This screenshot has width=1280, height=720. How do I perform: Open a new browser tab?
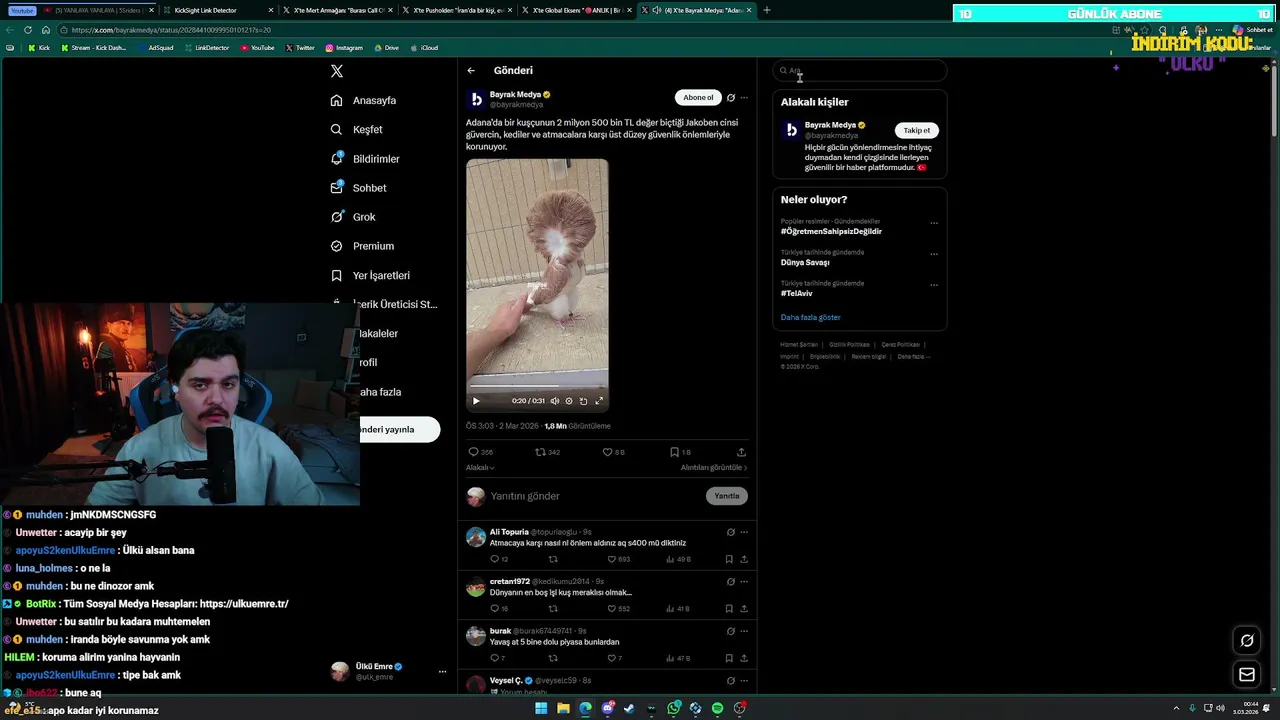click(767, 10)
